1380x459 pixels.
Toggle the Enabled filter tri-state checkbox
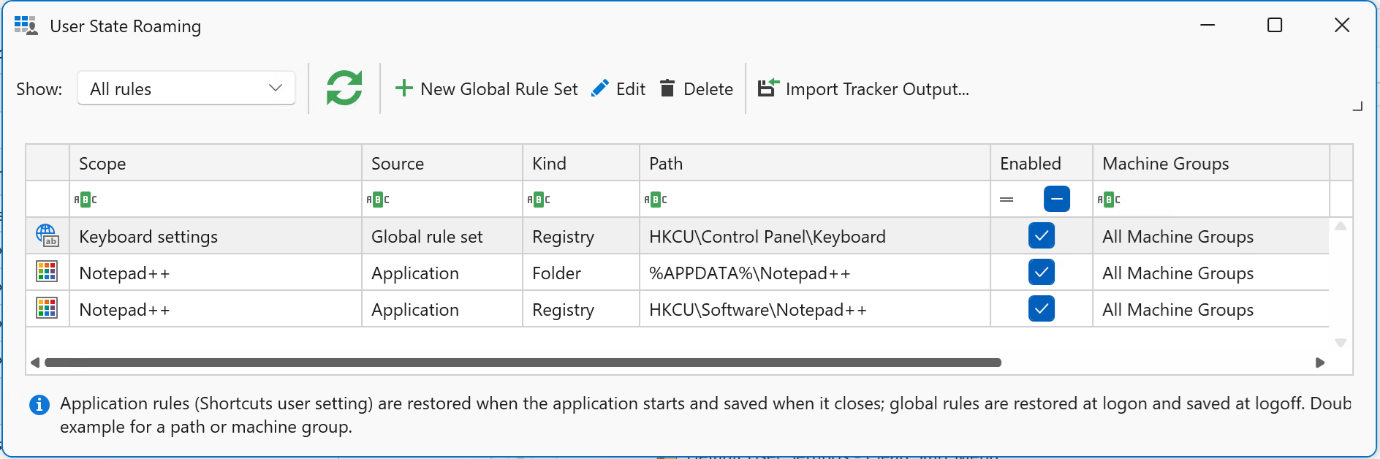coord(1057,199)
